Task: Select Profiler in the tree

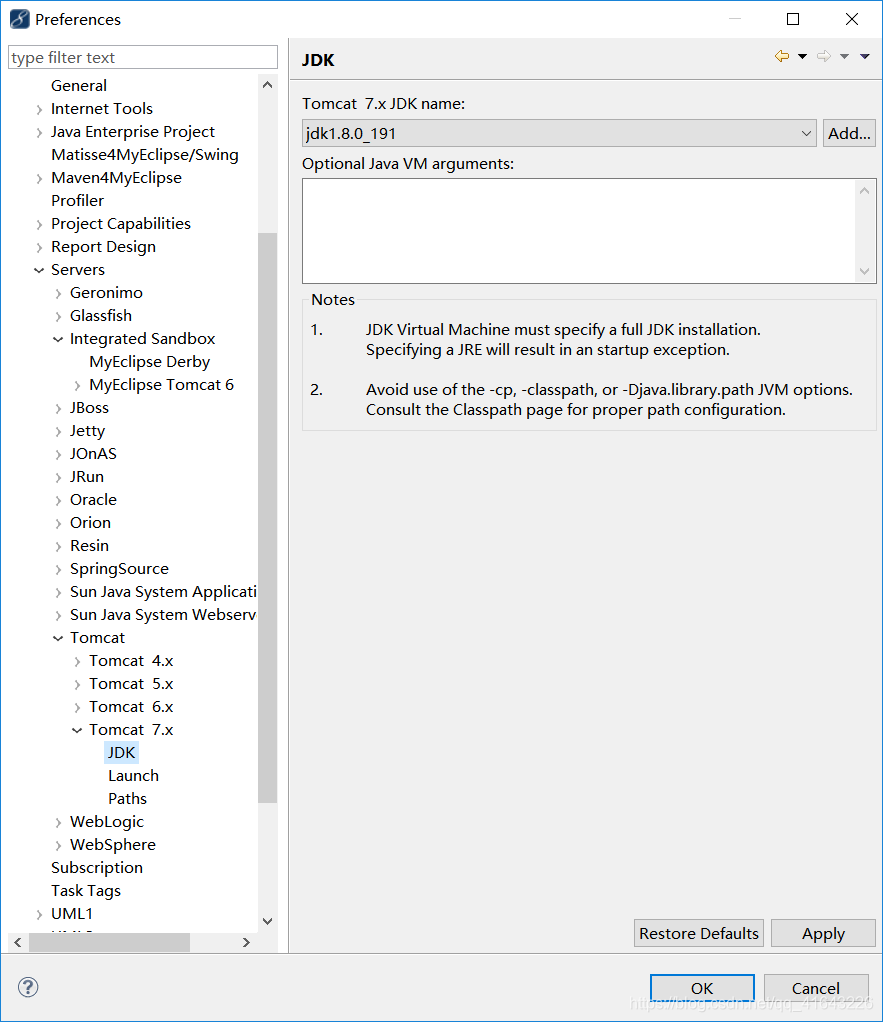Action: [x=78, y=200]
